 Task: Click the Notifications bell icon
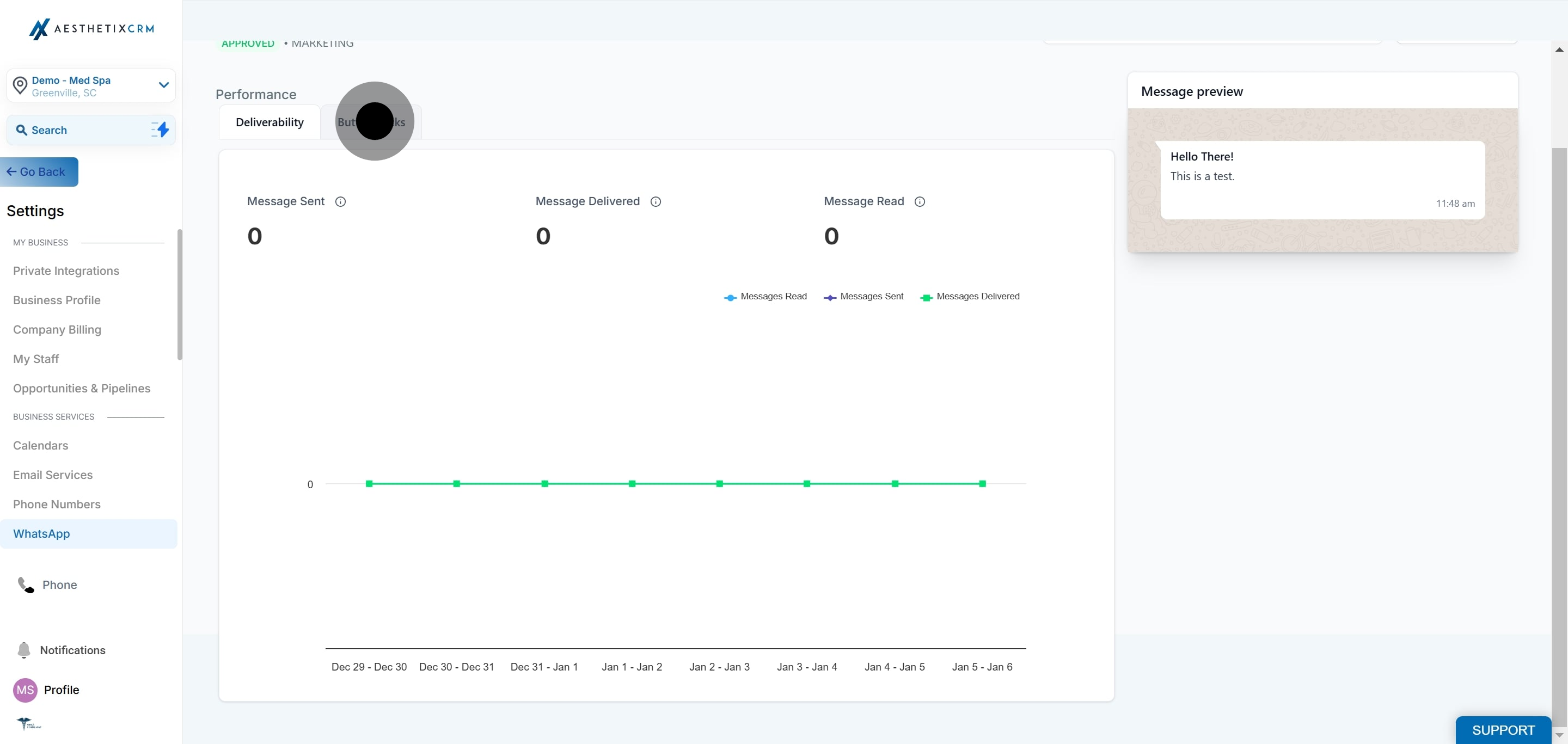coord(24,650)
